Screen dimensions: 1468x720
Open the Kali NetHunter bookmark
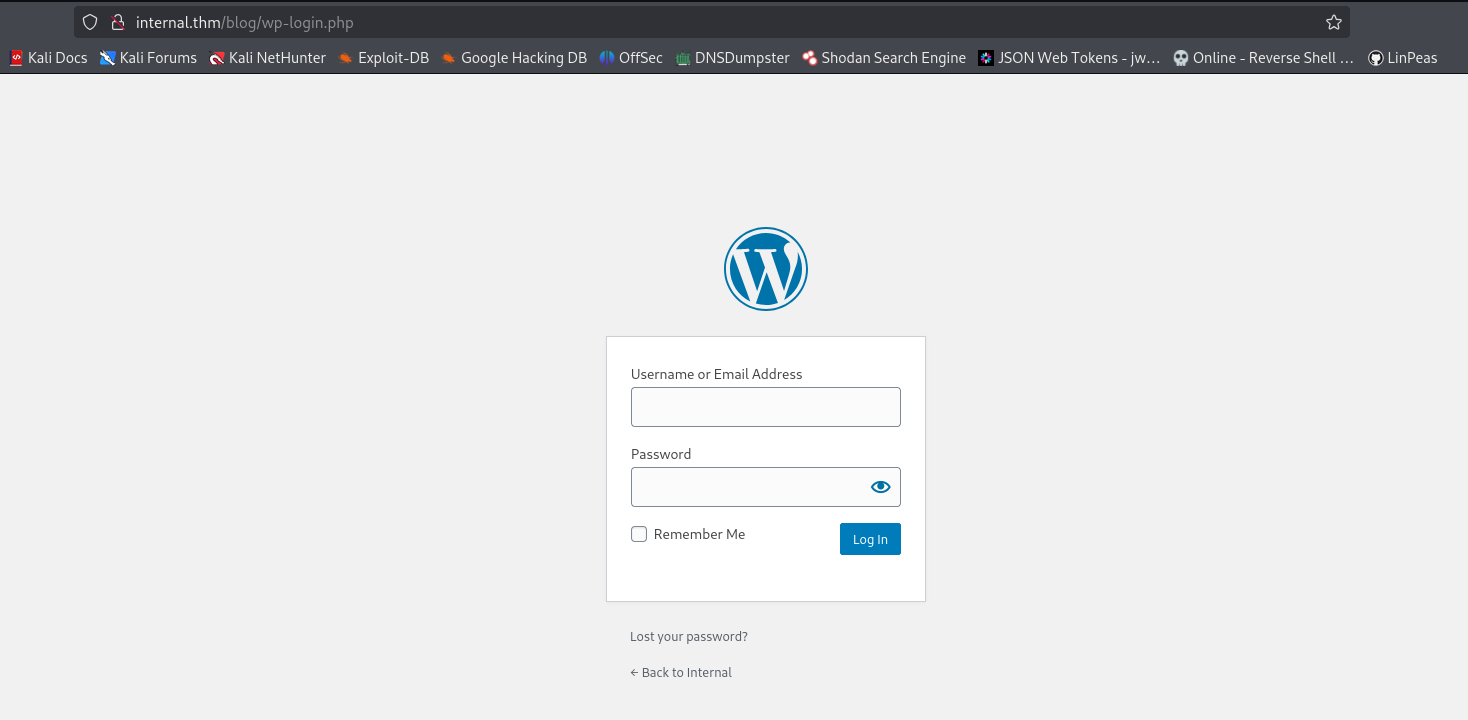[267, 58]
